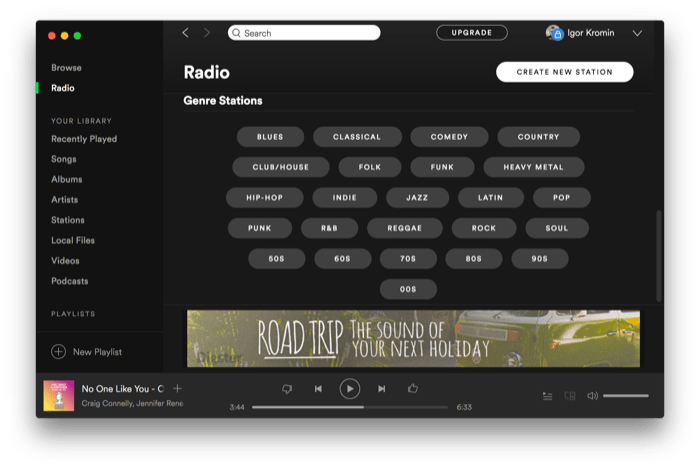700x469 pixels.
Task: Start the HIP-HOP station
Action: [265, 197]
